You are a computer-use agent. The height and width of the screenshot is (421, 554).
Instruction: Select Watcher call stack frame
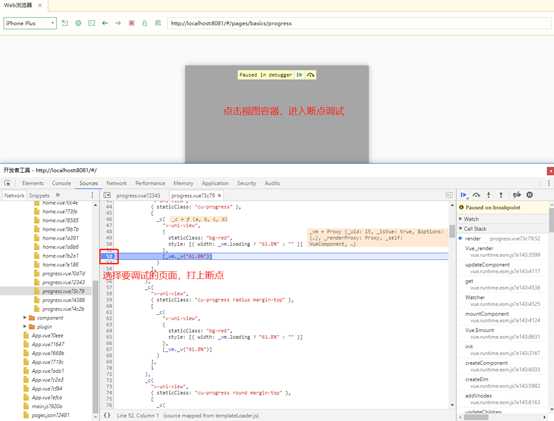tap(502, 301)
